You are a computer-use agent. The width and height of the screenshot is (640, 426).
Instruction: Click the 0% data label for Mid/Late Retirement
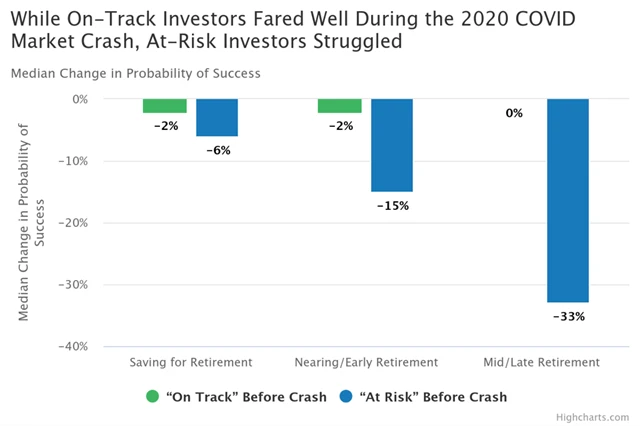click(x=515, y=113)
